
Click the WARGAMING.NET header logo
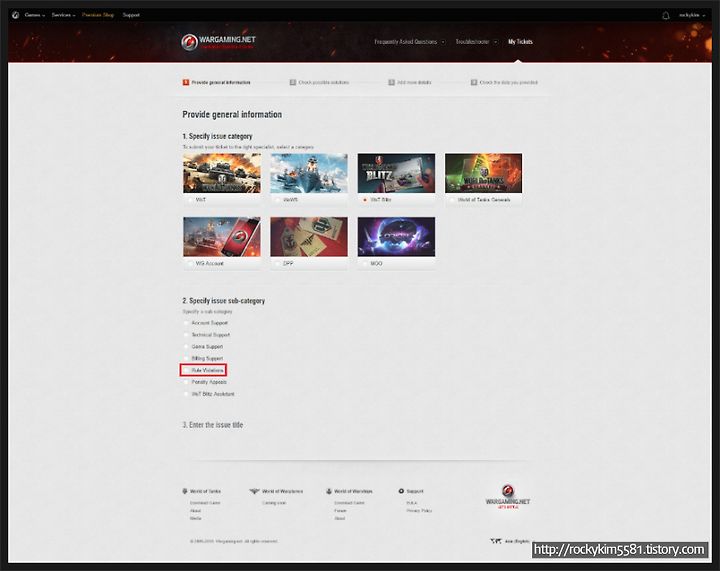pyautogui.click(x=218, y=42)
